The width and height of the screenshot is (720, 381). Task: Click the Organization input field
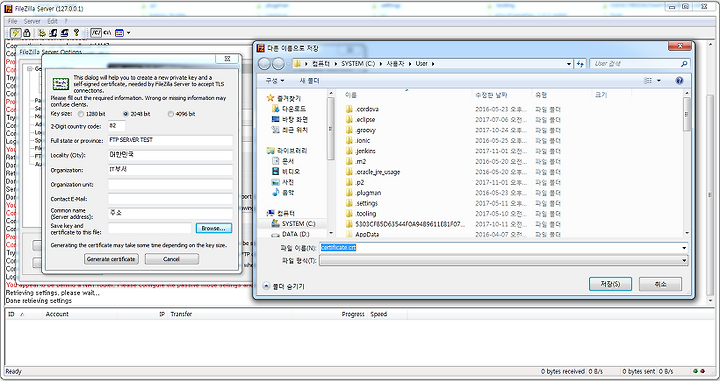pos(170,170)
